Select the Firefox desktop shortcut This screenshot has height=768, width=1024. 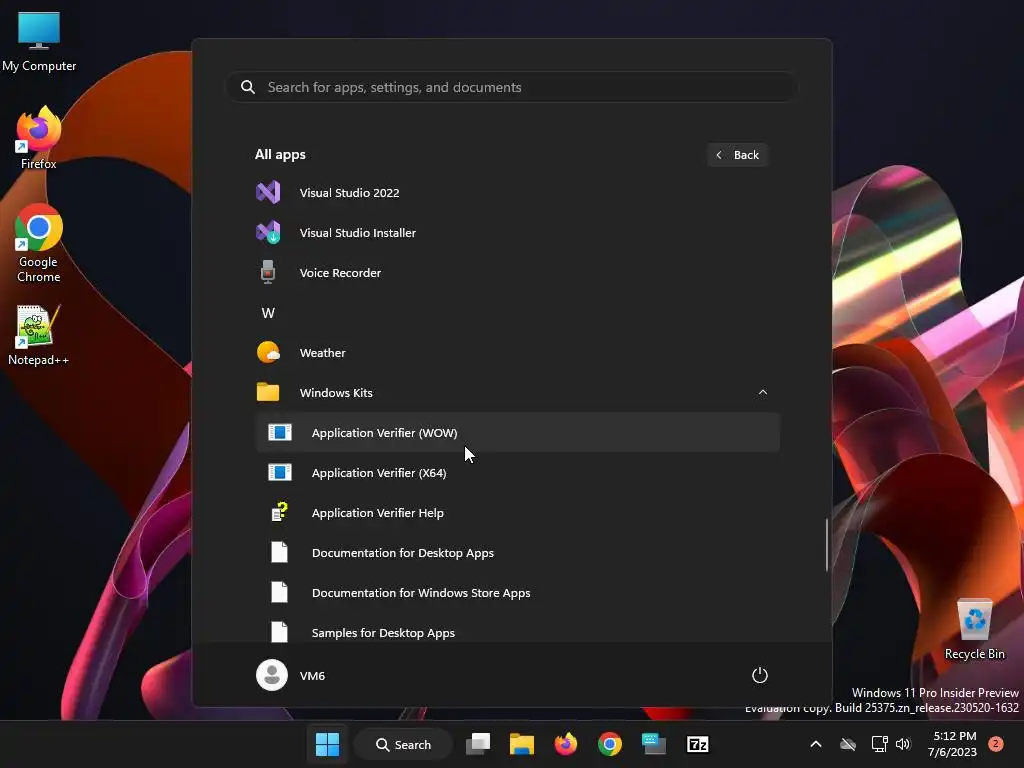tap(39, 138)
